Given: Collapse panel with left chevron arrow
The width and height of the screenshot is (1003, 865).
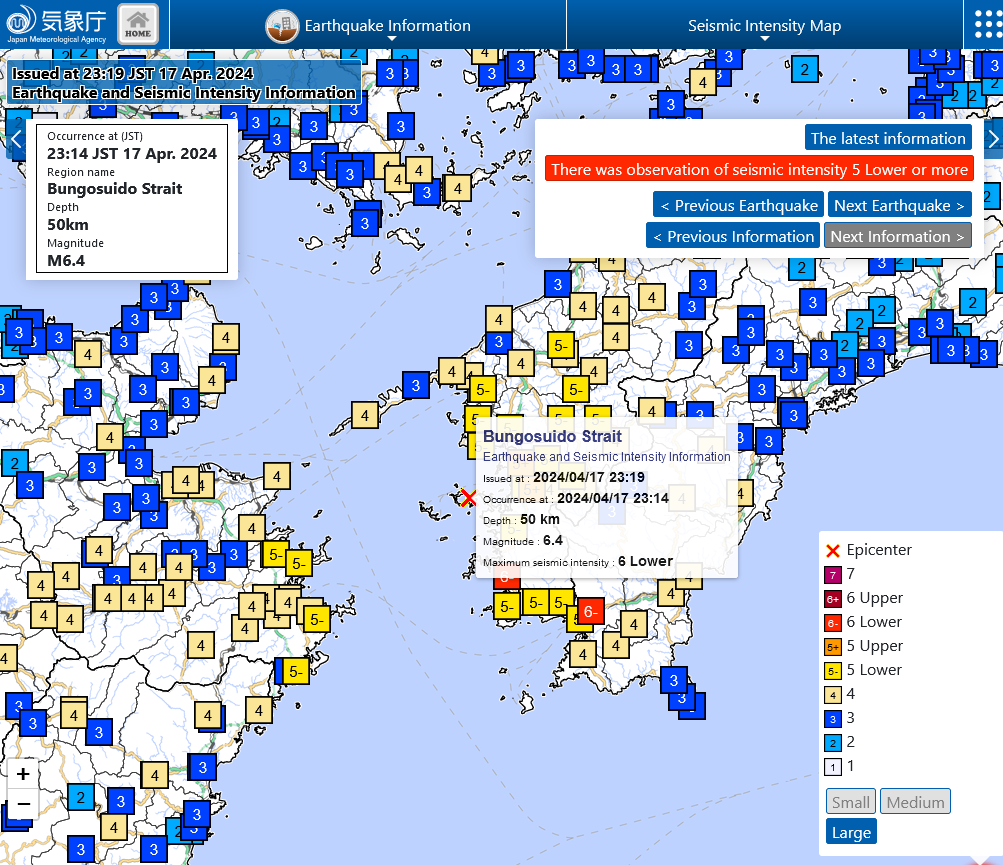Looking at the screenshot, I should (x=16, y=138).
